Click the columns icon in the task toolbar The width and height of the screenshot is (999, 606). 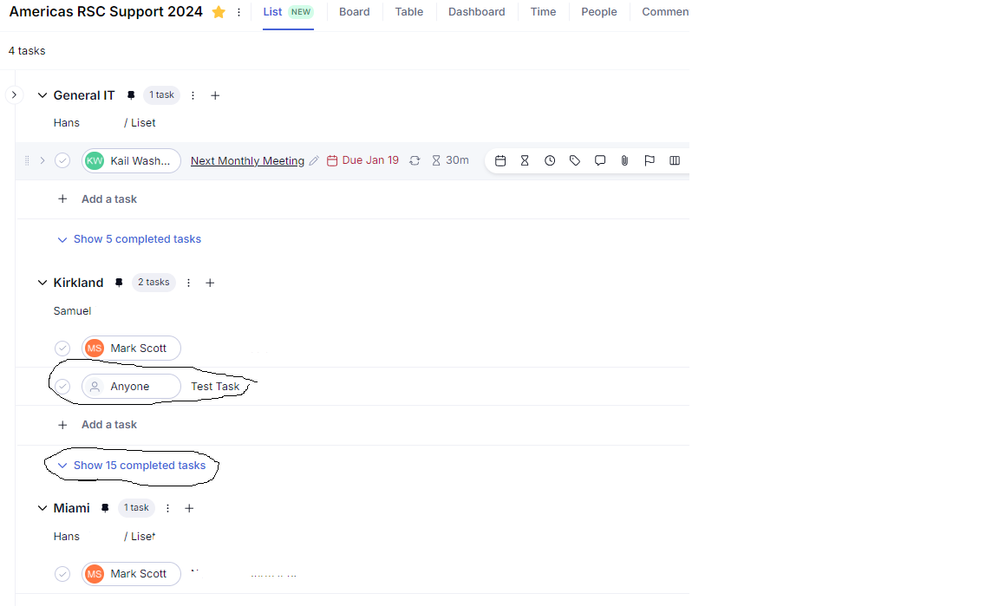[x=675, y=161]
